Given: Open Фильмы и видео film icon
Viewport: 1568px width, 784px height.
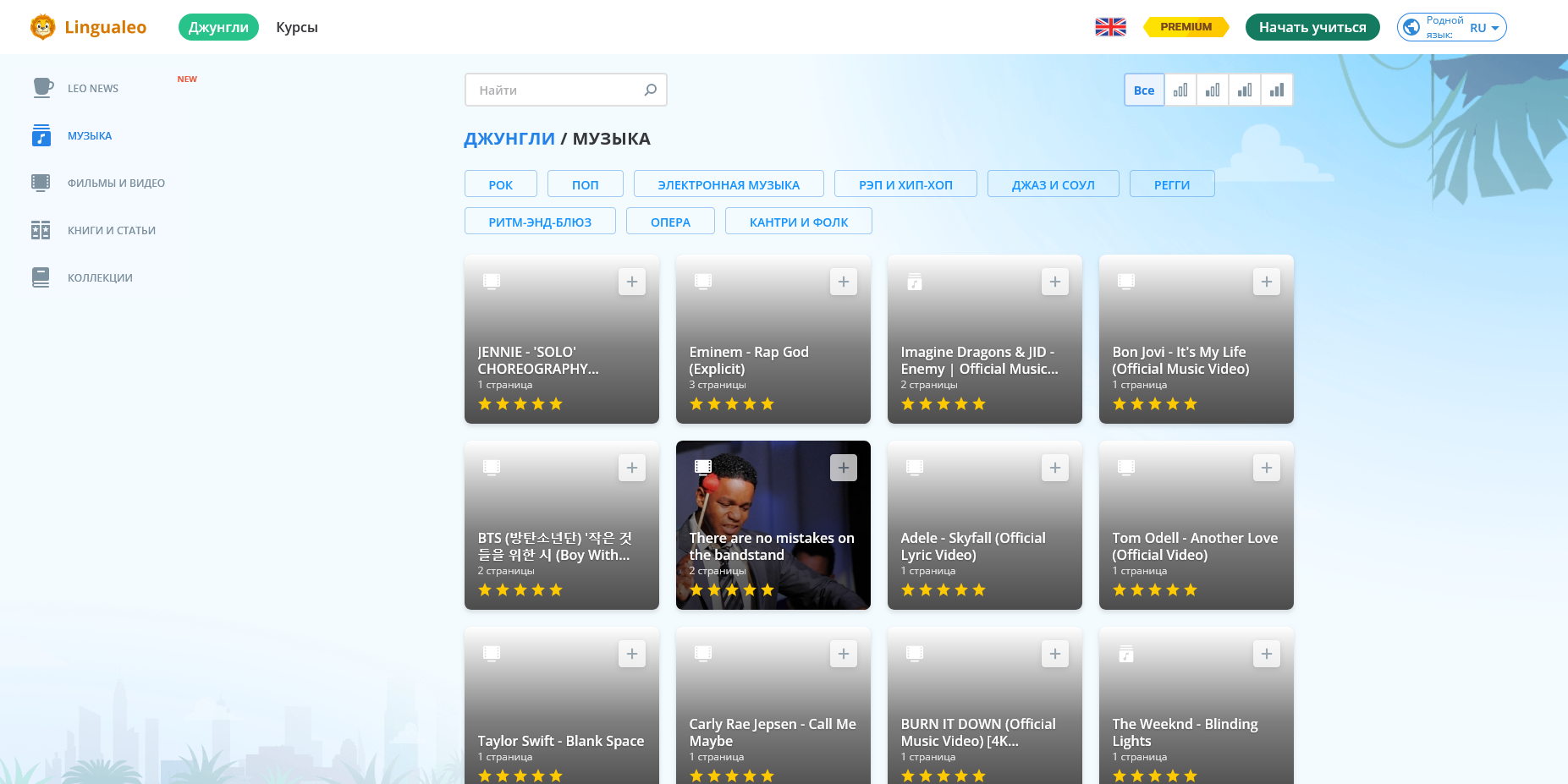Looking at the screenshot, I should pos(41,183).
